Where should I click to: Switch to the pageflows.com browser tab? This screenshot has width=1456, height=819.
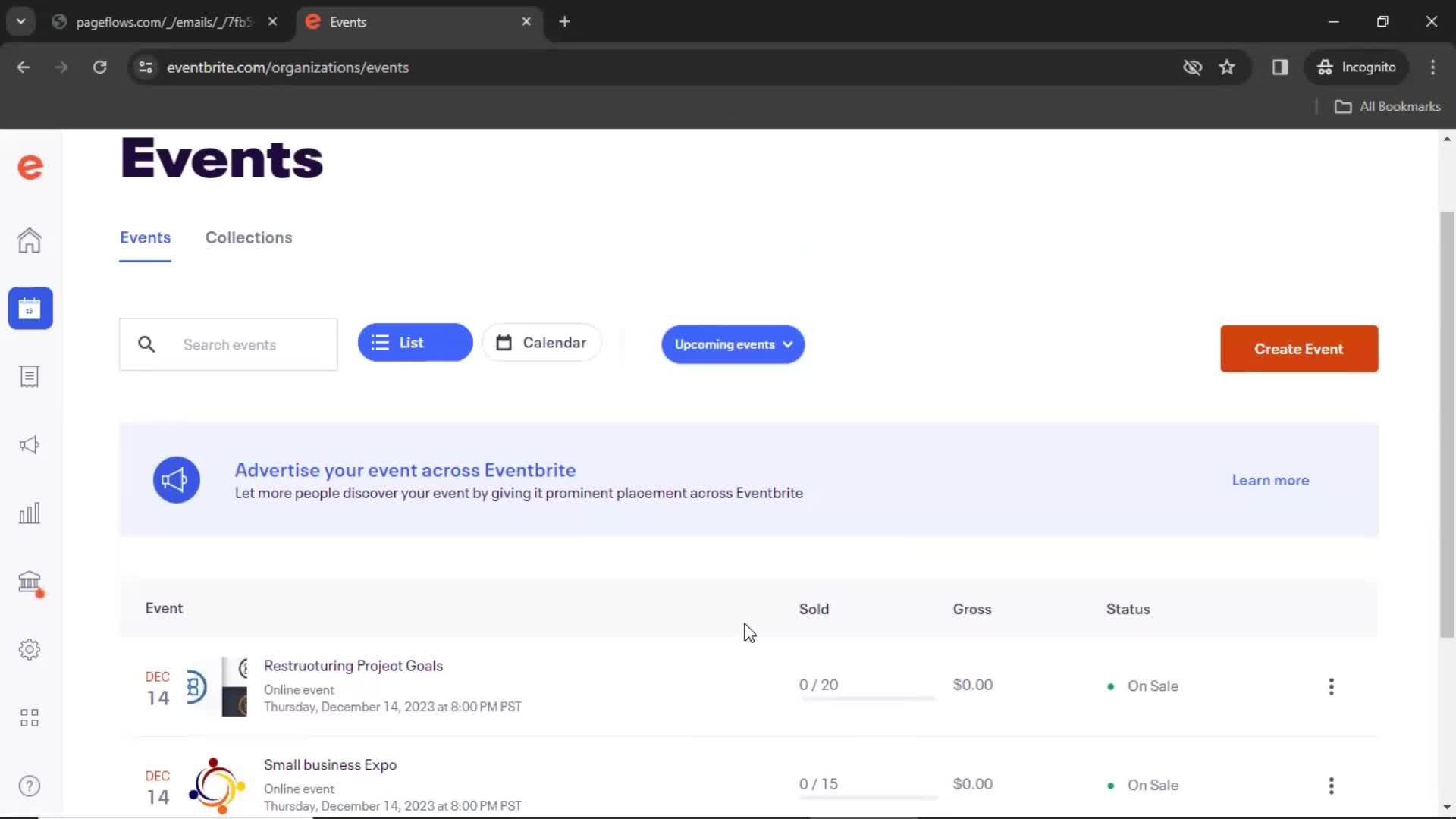(165, 22)
